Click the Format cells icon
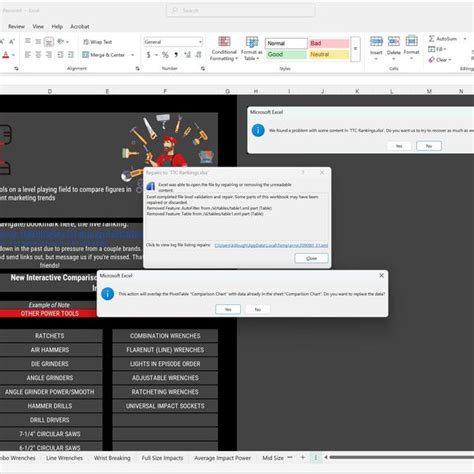The height and width of the screenshot is (474, 474). [411, 41]
